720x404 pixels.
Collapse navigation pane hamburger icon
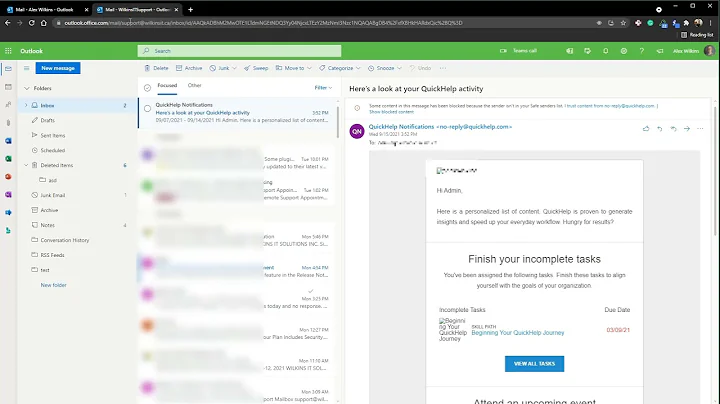26,68
